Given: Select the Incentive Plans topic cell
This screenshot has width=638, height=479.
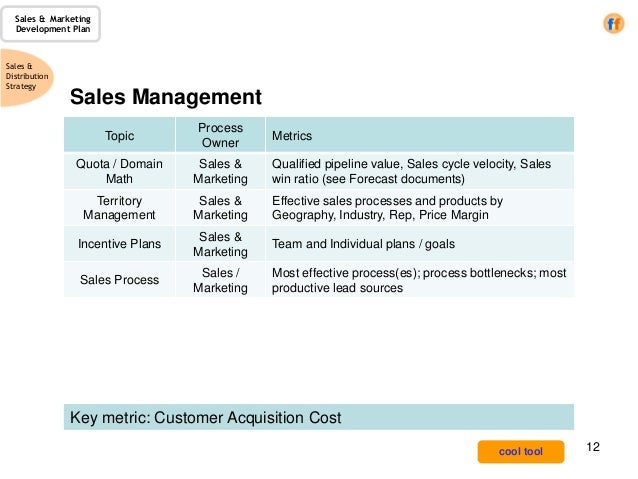Looking at the screenshot, I should [119, 243].
